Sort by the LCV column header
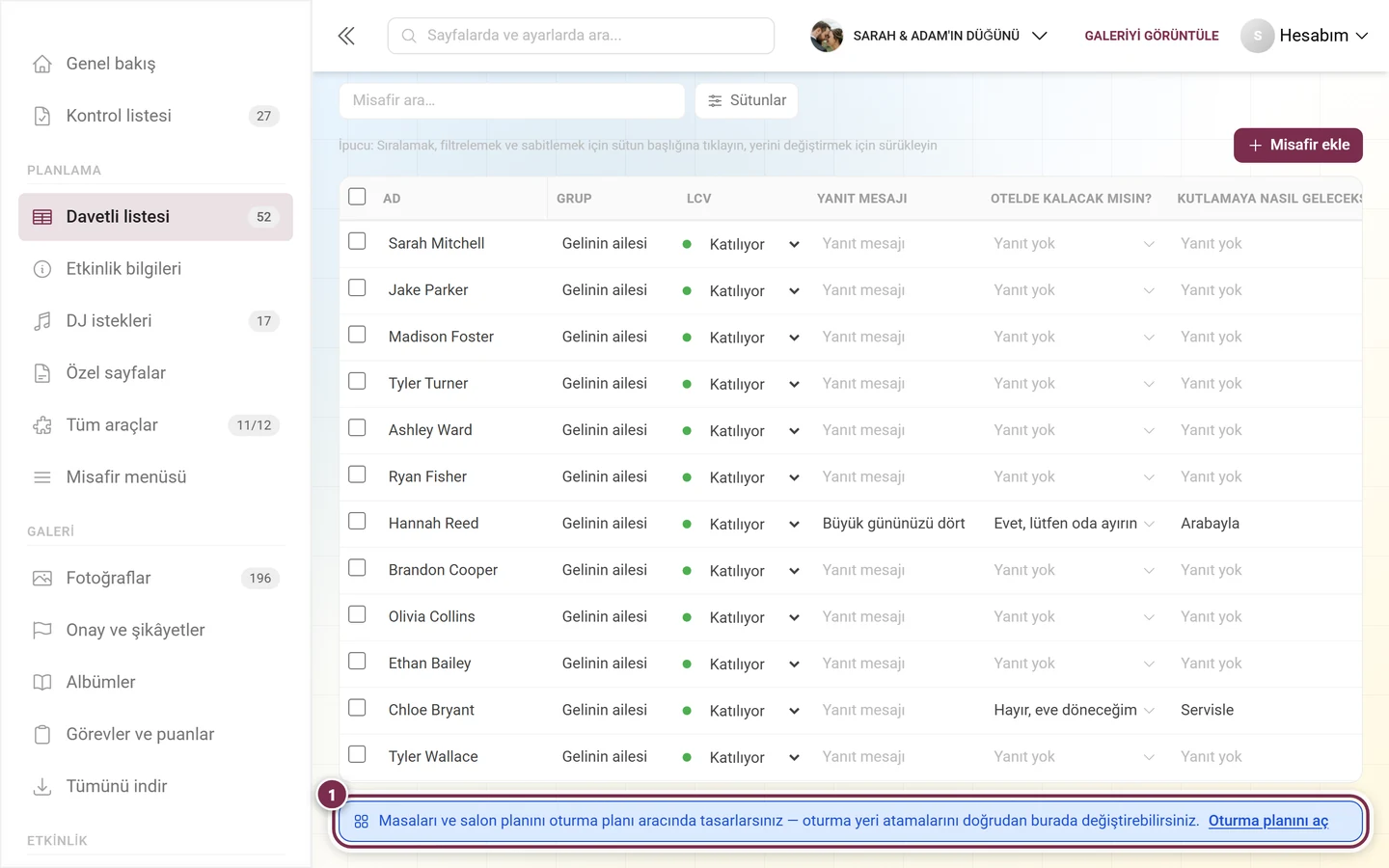Image resolution: width=1389 pixels, height=868 pixels. (699, 199)
